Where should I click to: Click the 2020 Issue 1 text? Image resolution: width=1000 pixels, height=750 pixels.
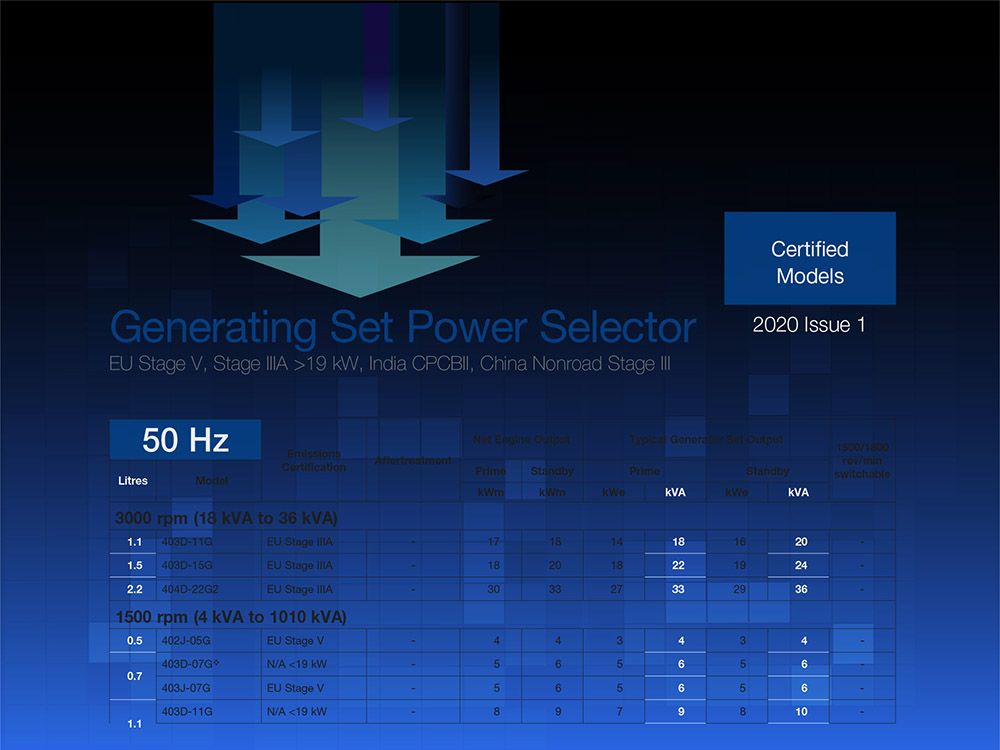pyautogui.click(x=809, y=325)
